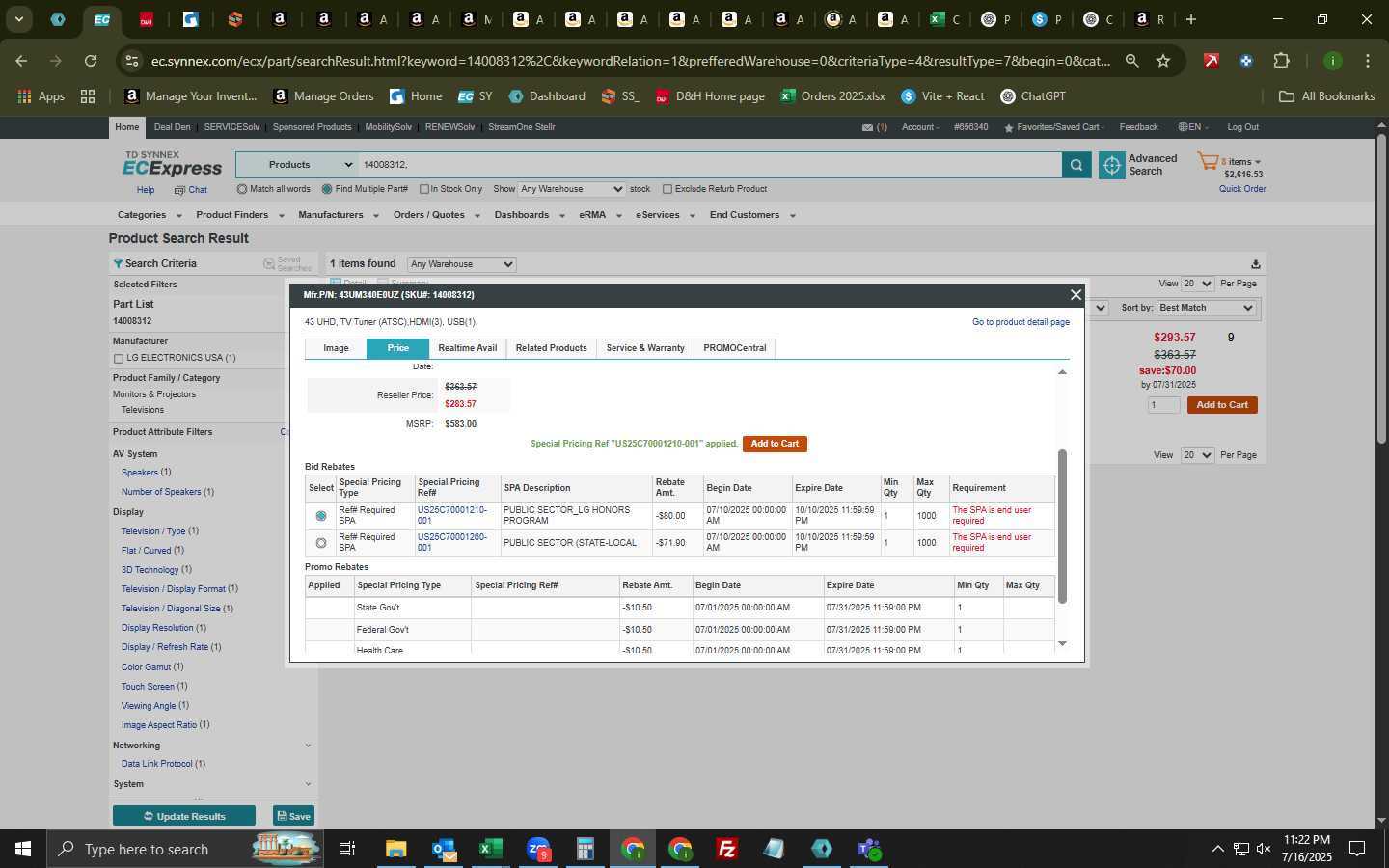Image resolution: width=1389 pixels, height=868 pixels.
Task: Enable In Stock Only checkbox
Action: pyautogui.click(x=424, y=189)
